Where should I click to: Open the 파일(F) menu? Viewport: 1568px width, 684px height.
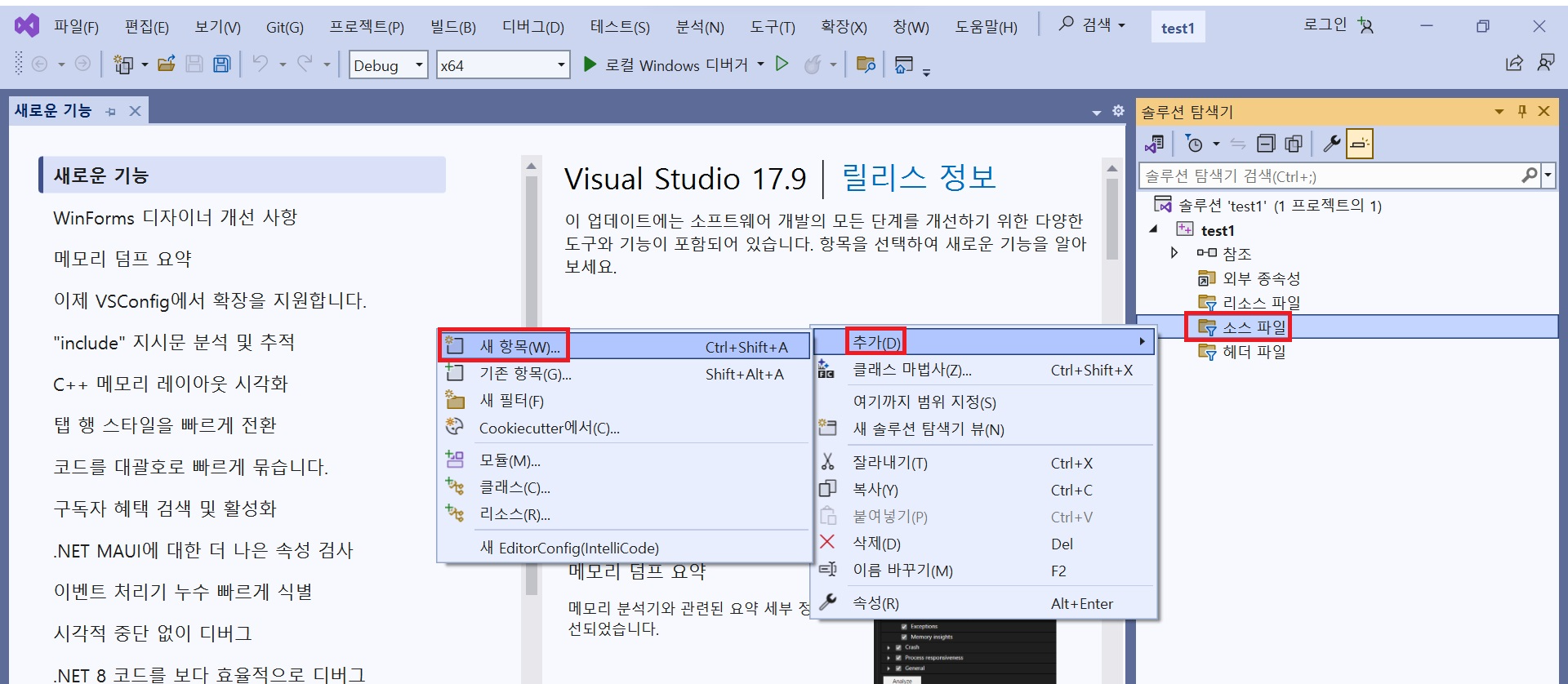(76, 27)
